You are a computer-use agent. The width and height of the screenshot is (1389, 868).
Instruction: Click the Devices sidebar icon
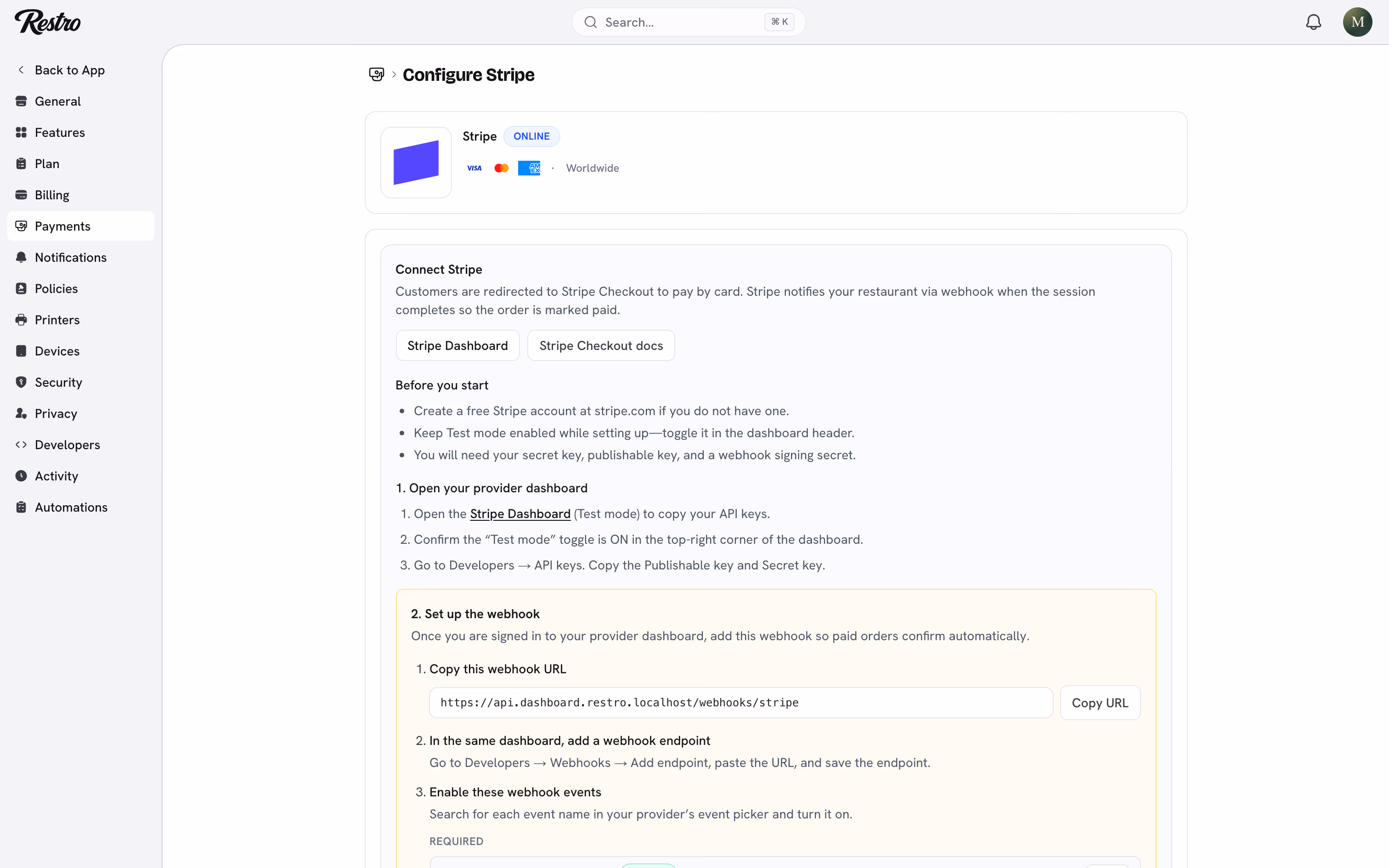tap(21, 351)
